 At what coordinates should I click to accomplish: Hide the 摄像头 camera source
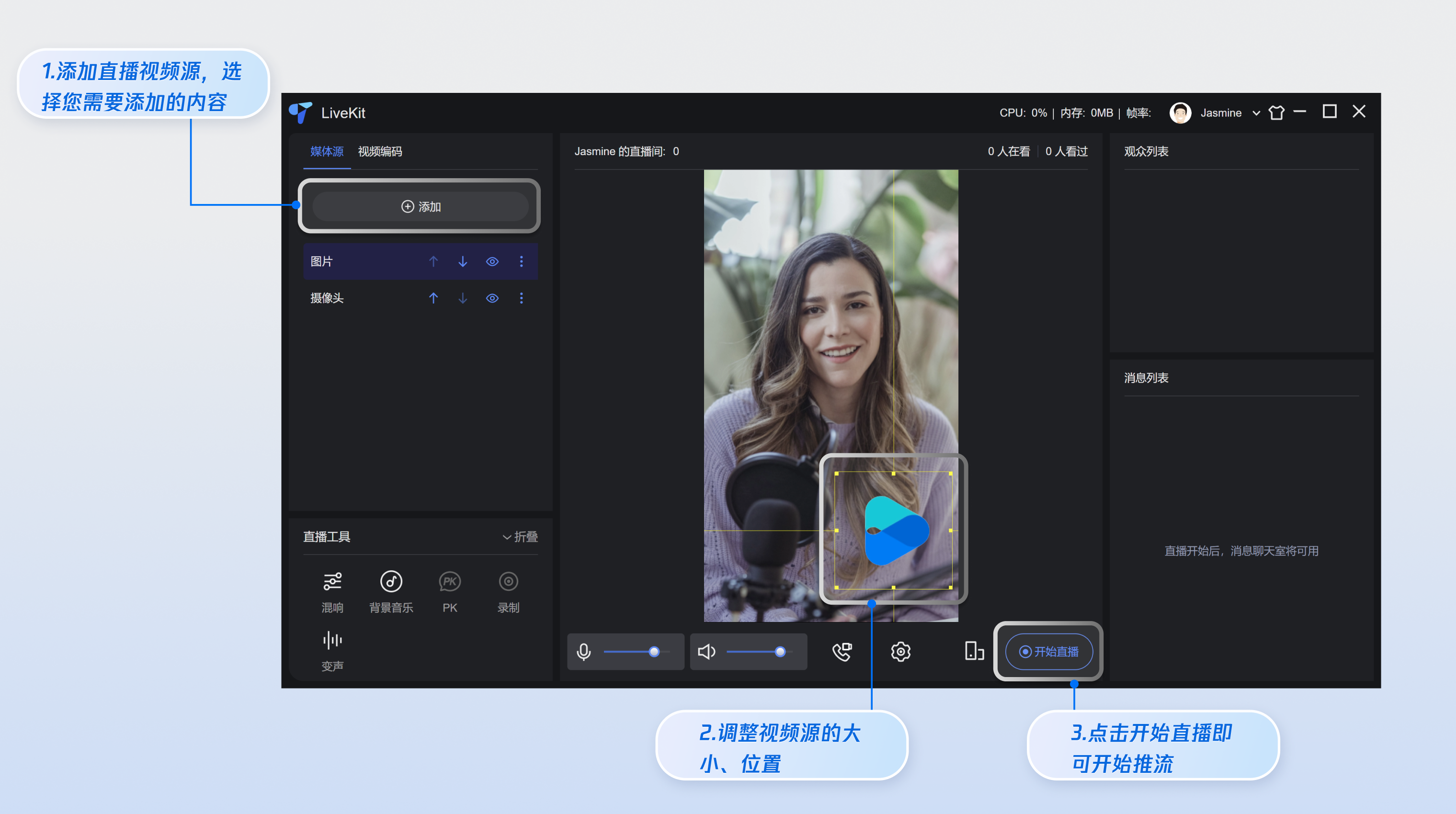pos(492,298)
